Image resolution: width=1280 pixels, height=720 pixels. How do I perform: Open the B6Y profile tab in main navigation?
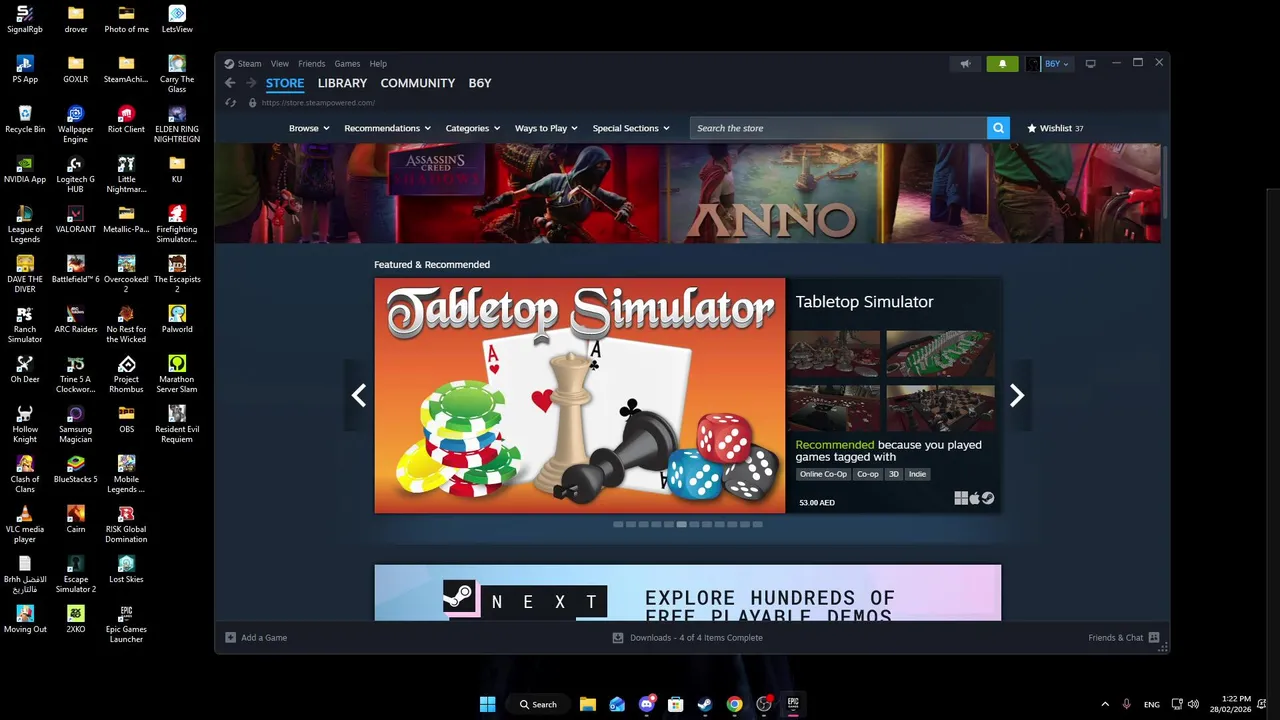[x=480, y=83]
